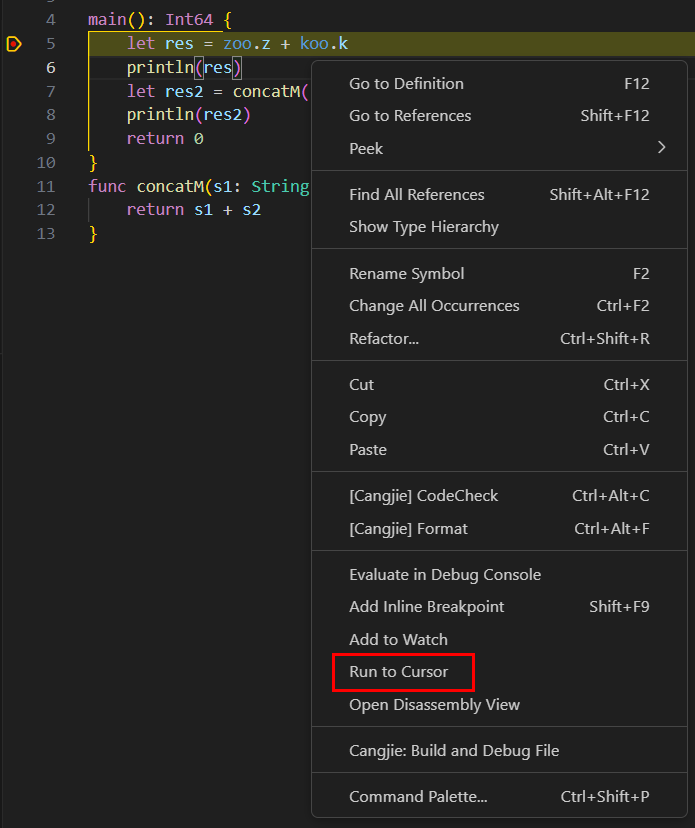Open Disassembly View
Image resolution: width=695 pixels, height=828 pixels.
tap(434, 705)
